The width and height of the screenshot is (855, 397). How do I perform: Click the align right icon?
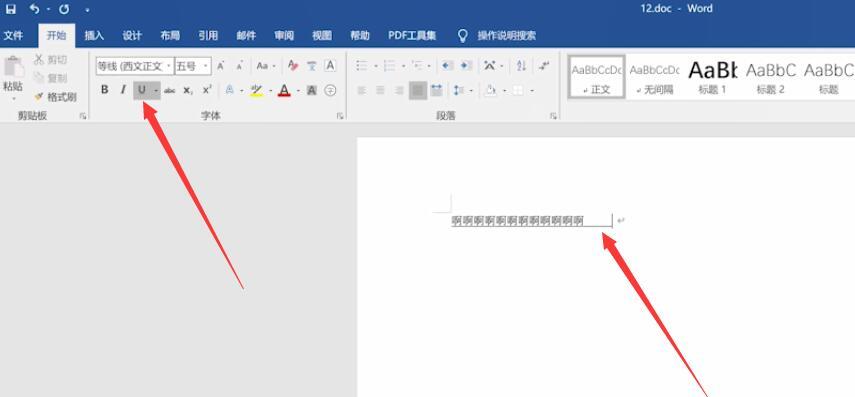click(399, 90)
